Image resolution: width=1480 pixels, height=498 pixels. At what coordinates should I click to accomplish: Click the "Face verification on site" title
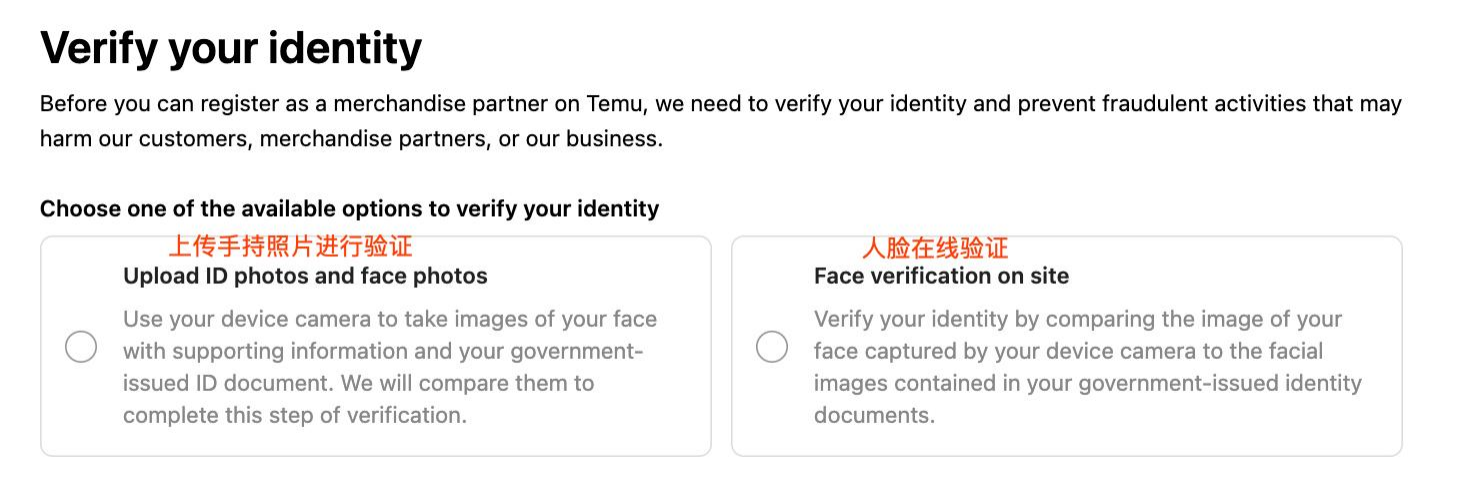(x=941, y=276)
